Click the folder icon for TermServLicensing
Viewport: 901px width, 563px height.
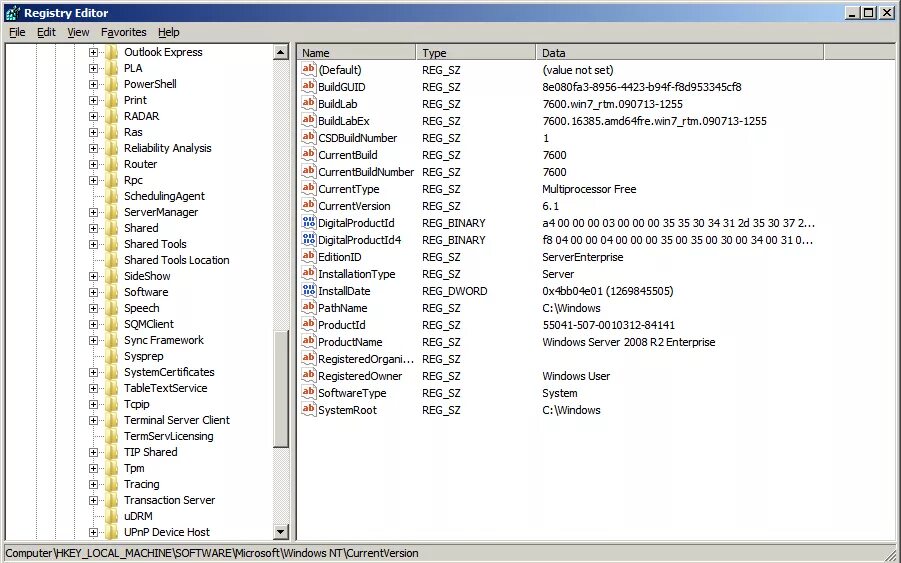click(111, 436)
